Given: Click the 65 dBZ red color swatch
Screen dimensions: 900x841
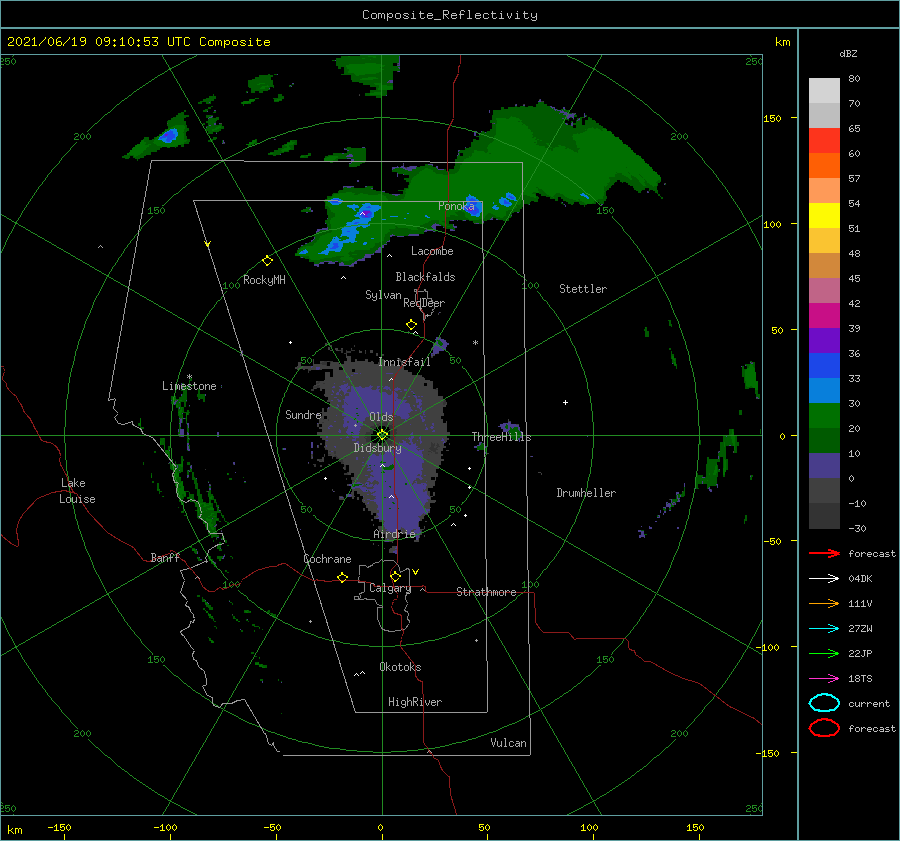Looking at the screenshot, I should (x=824, y=141).
